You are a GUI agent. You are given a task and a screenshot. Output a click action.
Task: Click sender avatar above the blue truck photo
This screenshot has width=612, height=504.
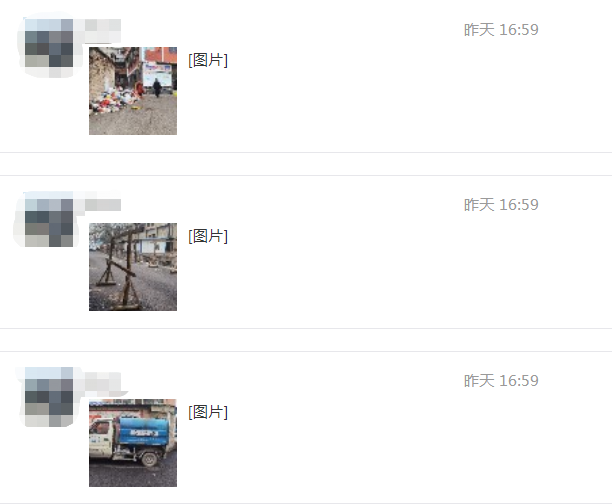tap(49, 397)
